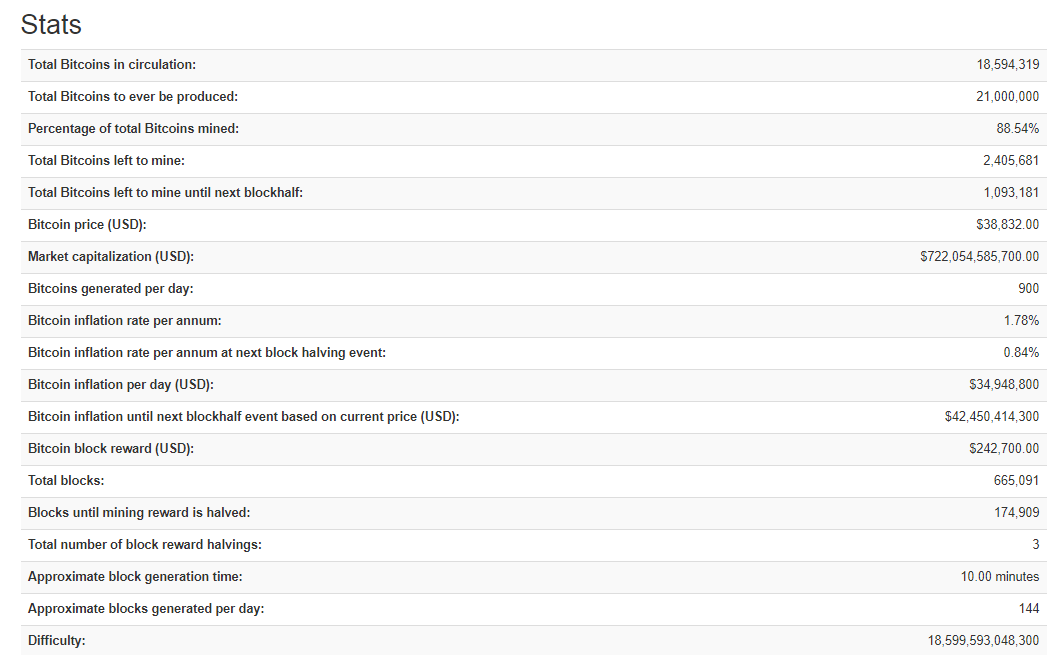Click the value $42,450,414,300
This screenshot has width=1061, height=655.
992,417
